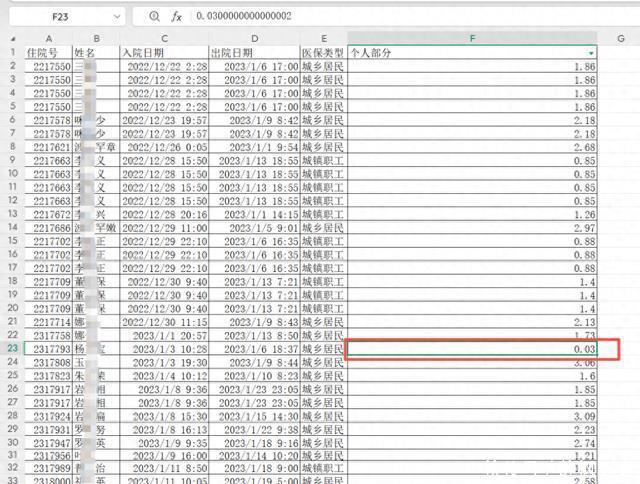Select column A header
Viewport: 640px width, 484px height.
[49, 38]
